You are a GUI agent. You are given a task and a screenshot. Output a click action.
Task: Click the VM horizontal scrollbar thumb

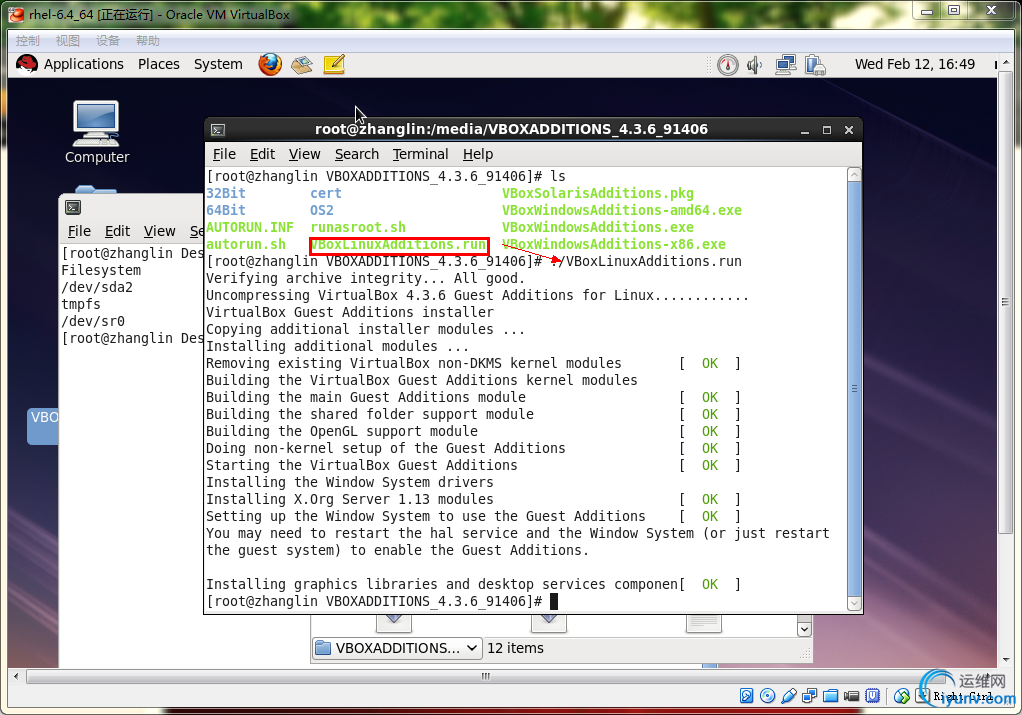485,676
